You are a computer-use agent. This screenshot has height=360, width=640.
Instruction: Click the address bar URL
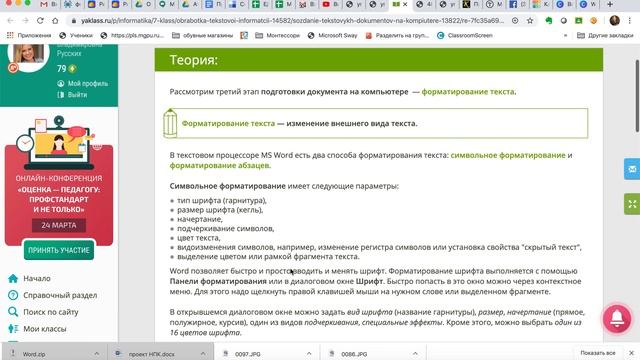tap(292, 20)
